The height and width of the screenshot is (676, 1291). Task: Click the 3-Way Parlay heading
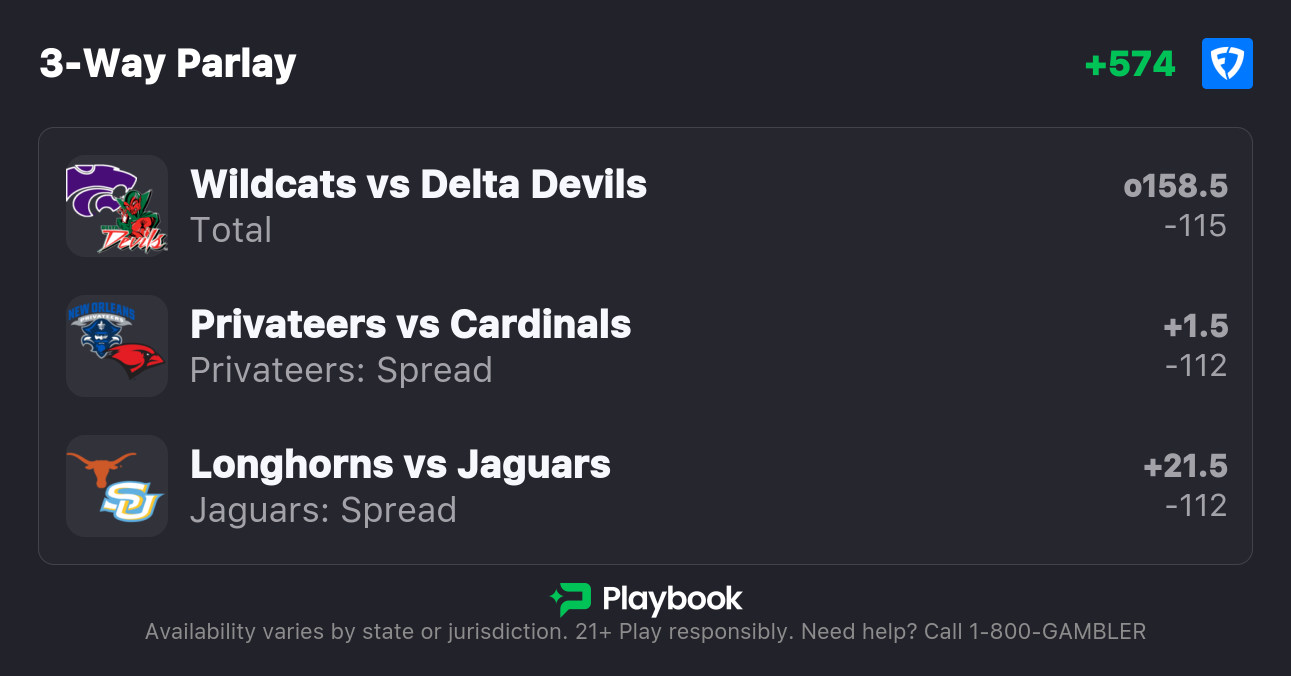(x=168, y=64)
